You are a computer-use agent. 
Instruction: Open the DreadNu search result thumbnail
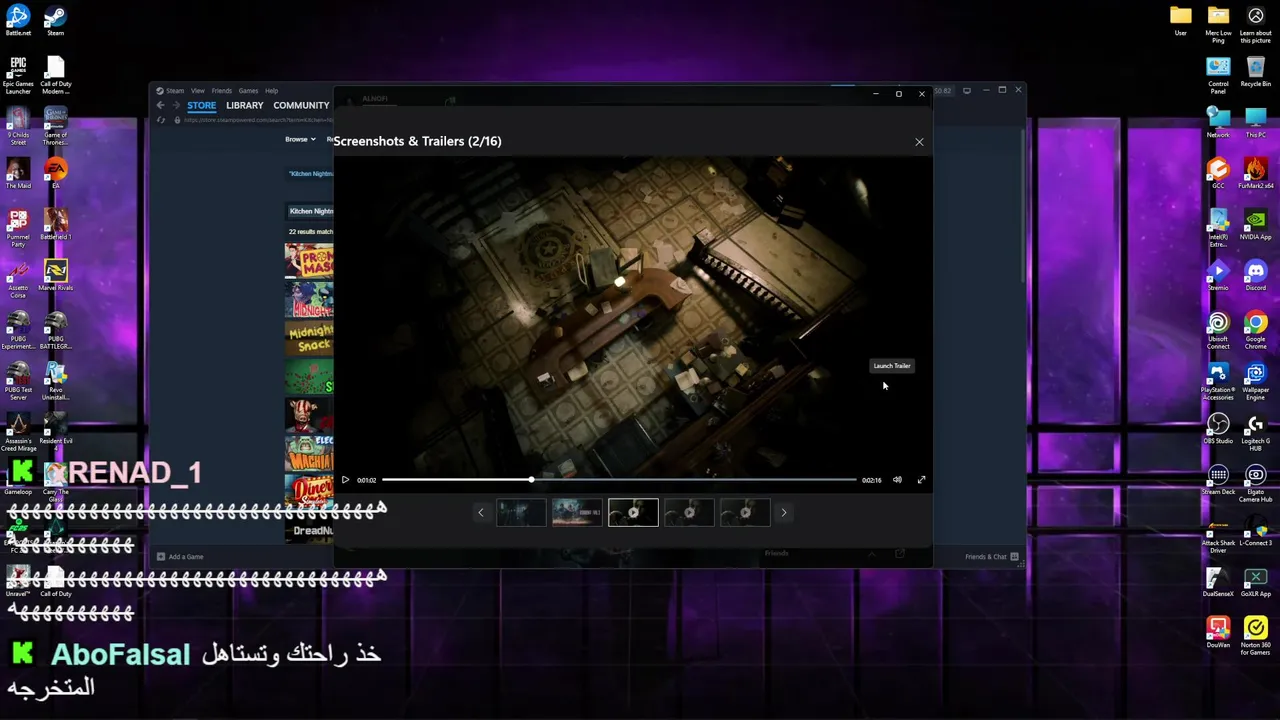tap(309, 530)
